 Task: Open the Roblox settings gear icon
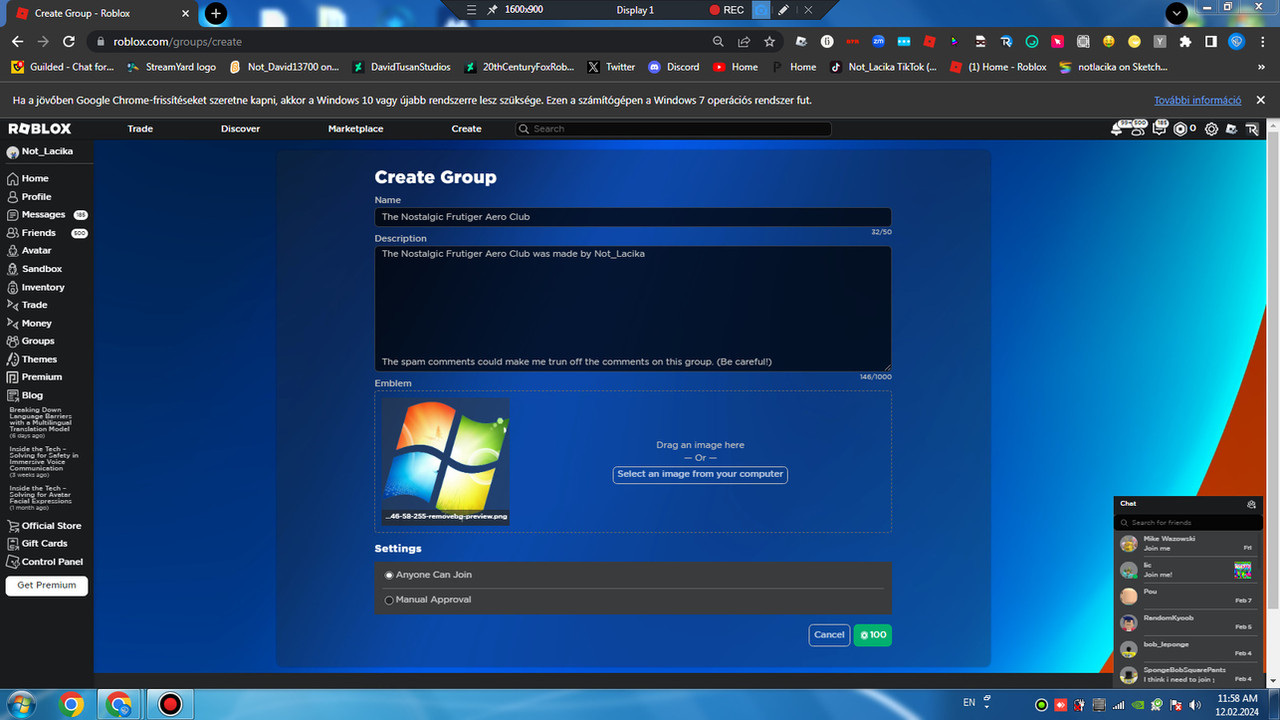tap(1211, 129)
